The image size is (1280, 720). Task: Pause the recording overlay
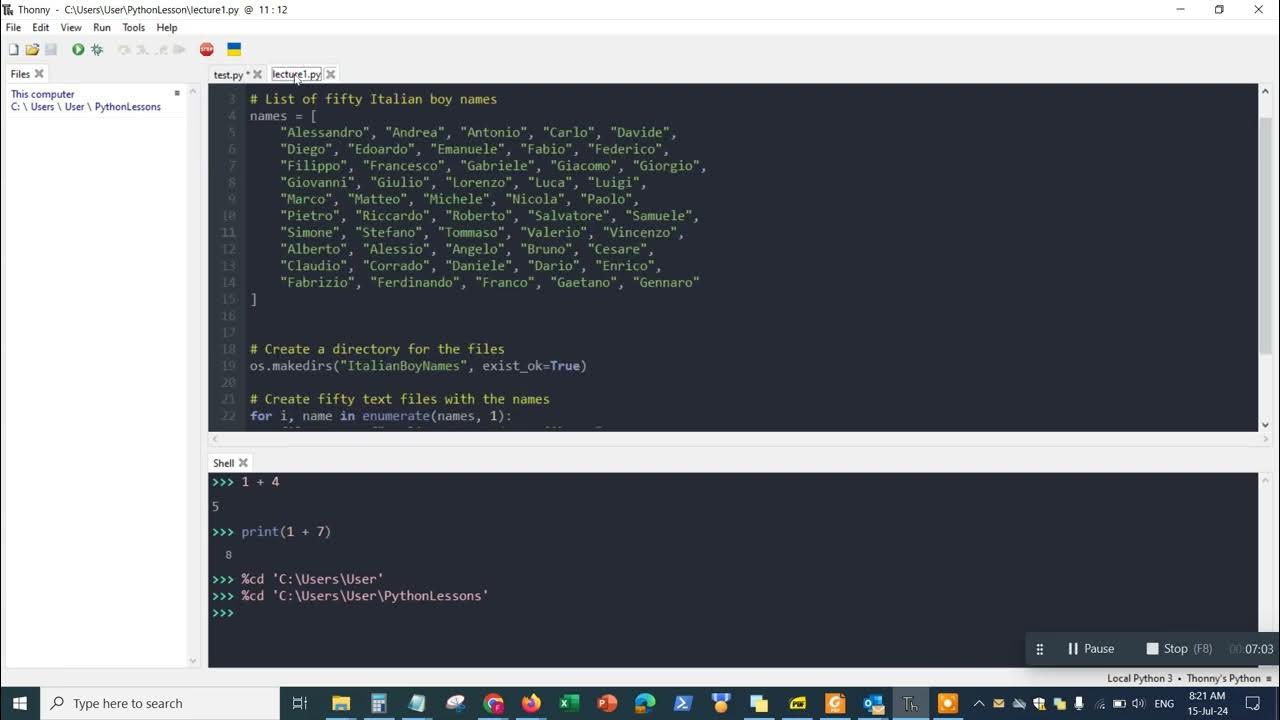tap(1090, 648)
